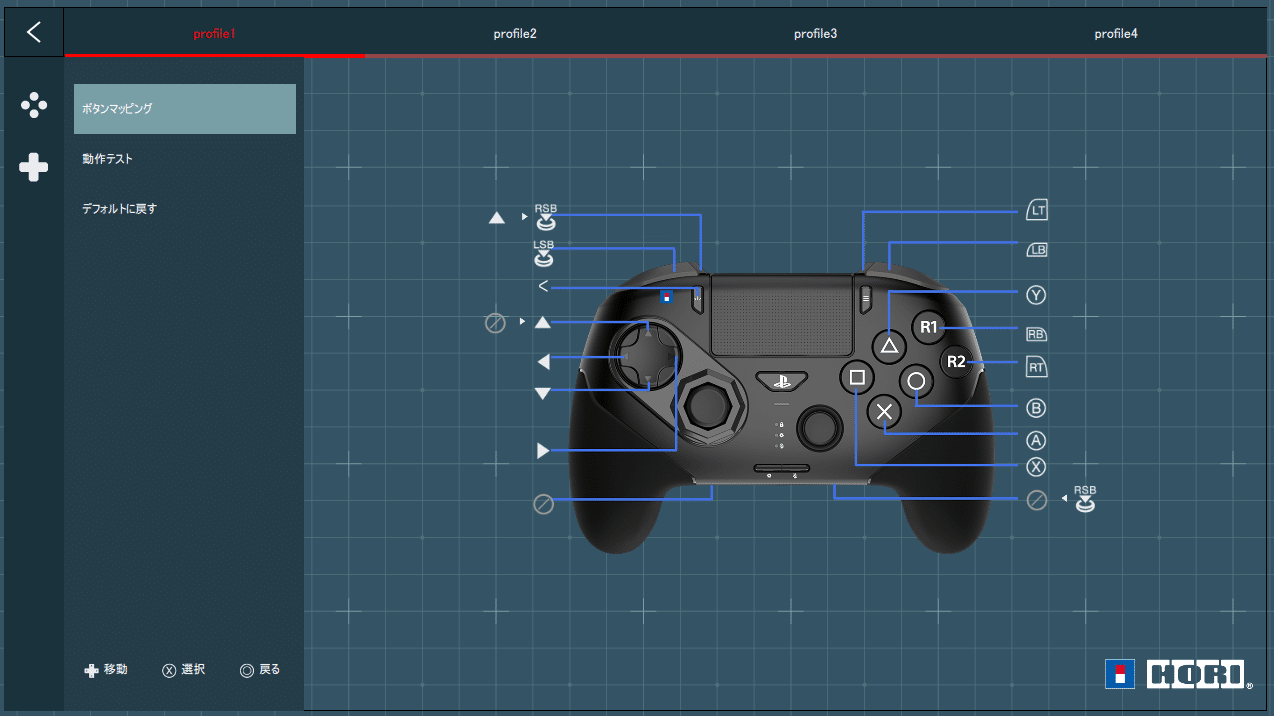
Task: Click the PlayStation logo button on the controller
Action: [x=781, y=381]
